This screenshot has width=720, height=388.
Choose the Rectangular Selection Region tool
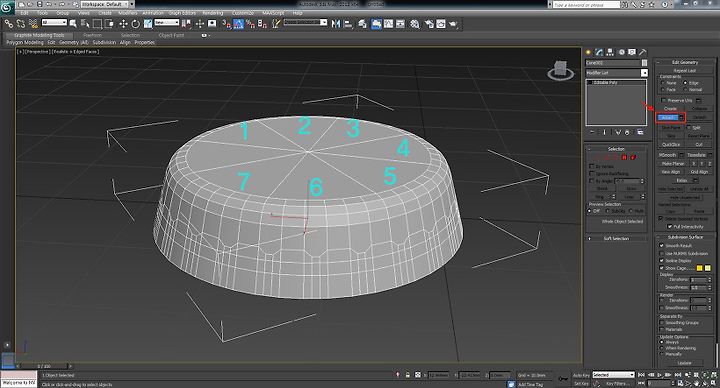point(97,23)
